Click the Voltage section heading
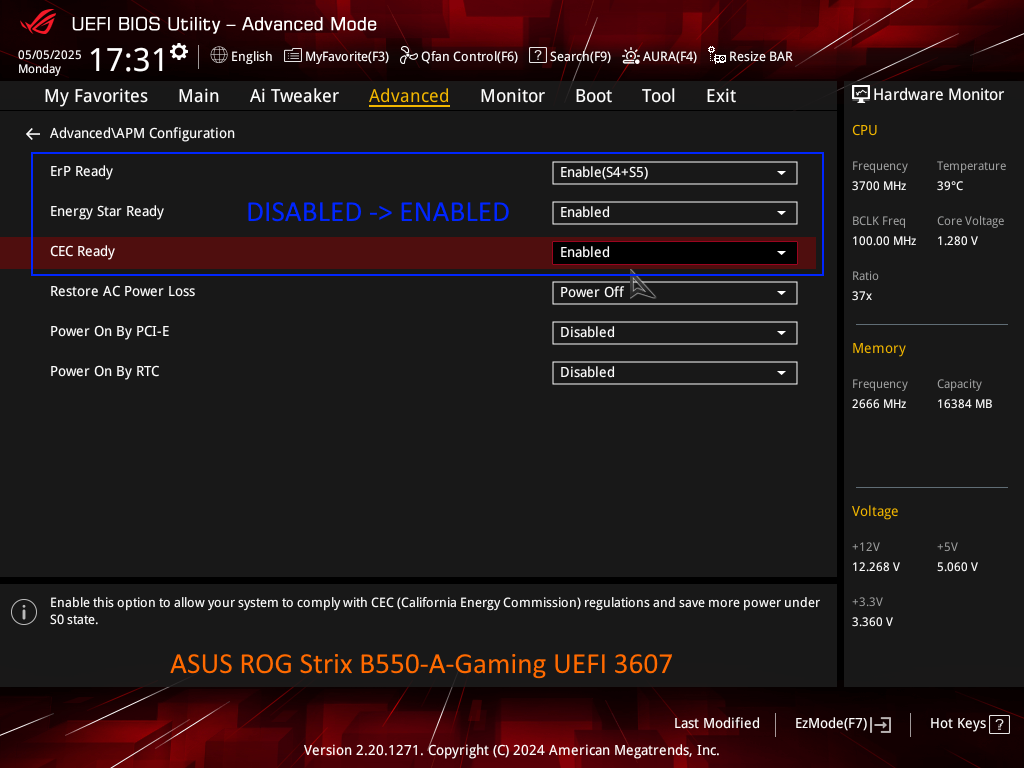The width and height of the screenshot is (1024, 768). [x=875, y=511]
